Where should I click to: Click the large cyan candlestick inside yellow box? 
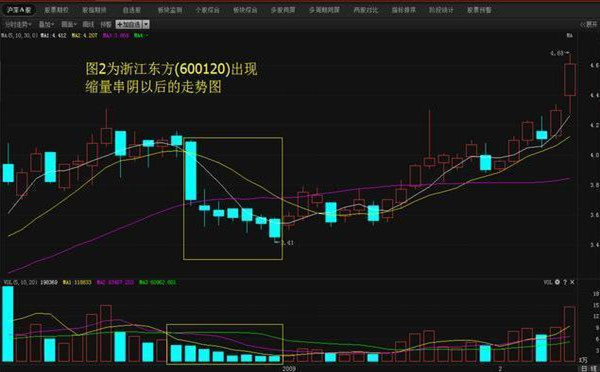pyautogui.click(x=191, y=171)
